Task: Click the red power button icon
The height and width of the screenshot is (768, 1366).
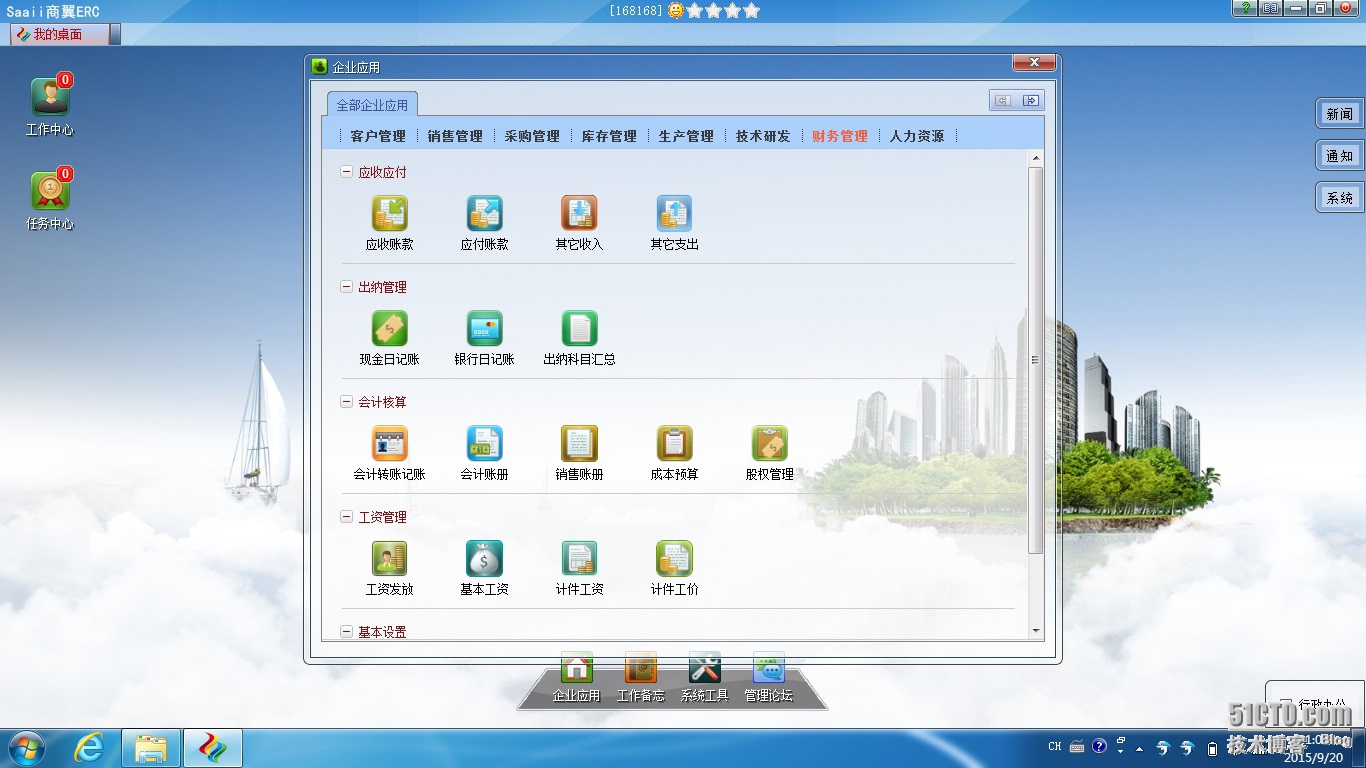Action: point(1345,8)
